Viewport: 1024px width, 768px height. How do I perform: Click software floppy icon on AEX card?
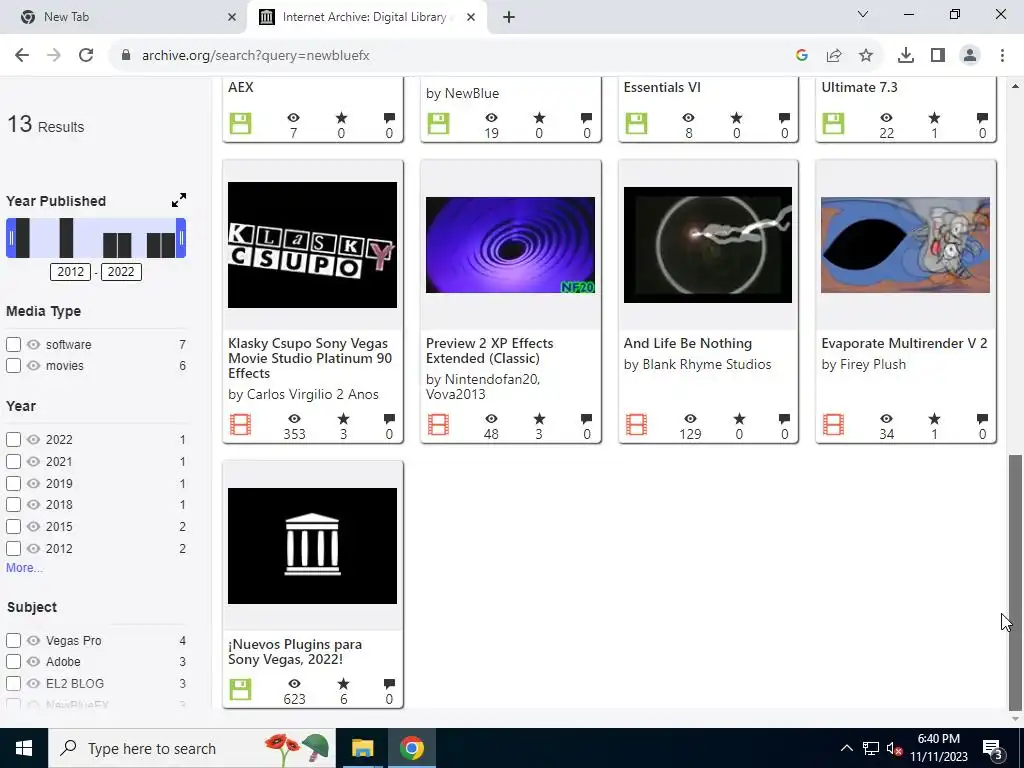pyautogui.click(x=240, y=123)
